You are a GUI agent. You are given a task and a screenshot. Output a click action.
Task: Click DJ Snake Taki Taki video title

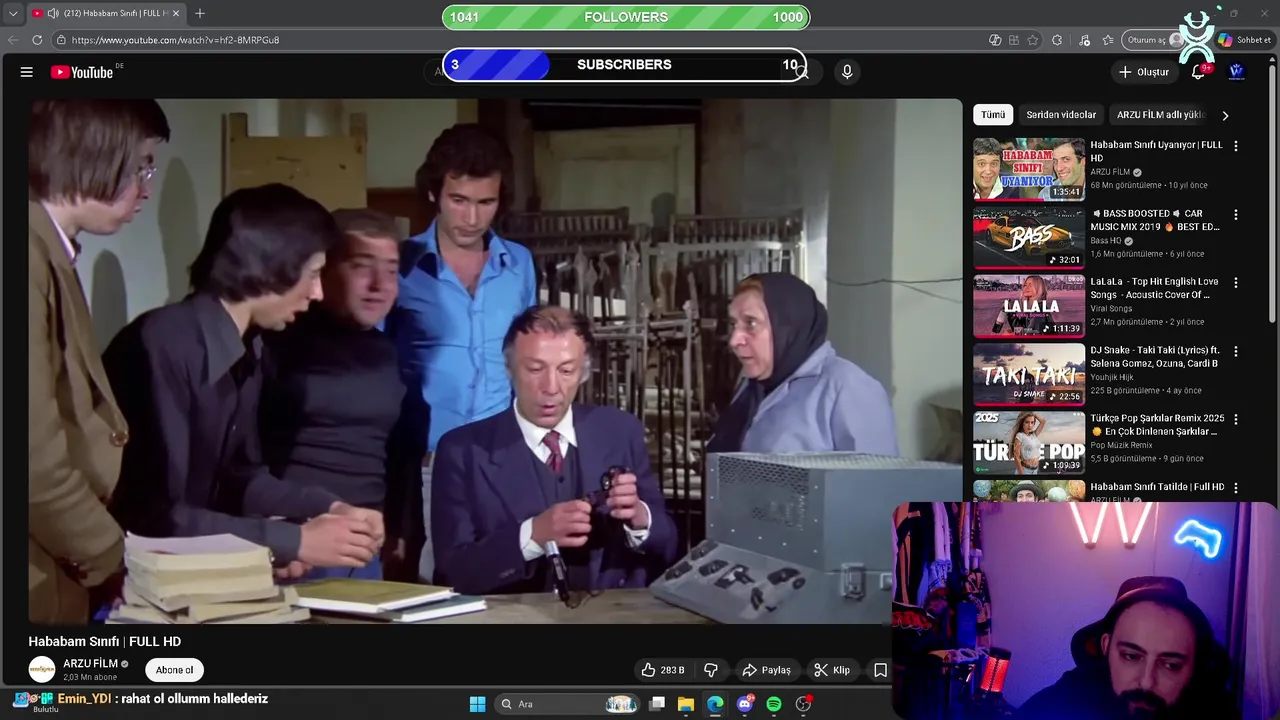[x=1155, y=357]
